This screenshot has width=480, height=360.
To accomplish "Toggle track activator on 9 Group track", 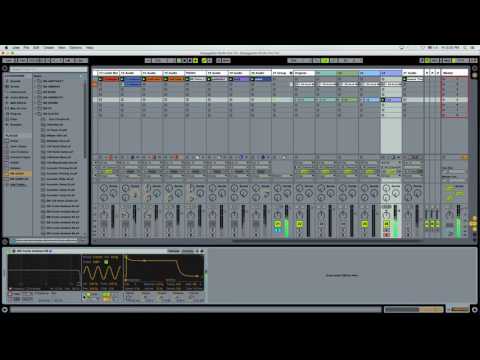I will point(277,224).
